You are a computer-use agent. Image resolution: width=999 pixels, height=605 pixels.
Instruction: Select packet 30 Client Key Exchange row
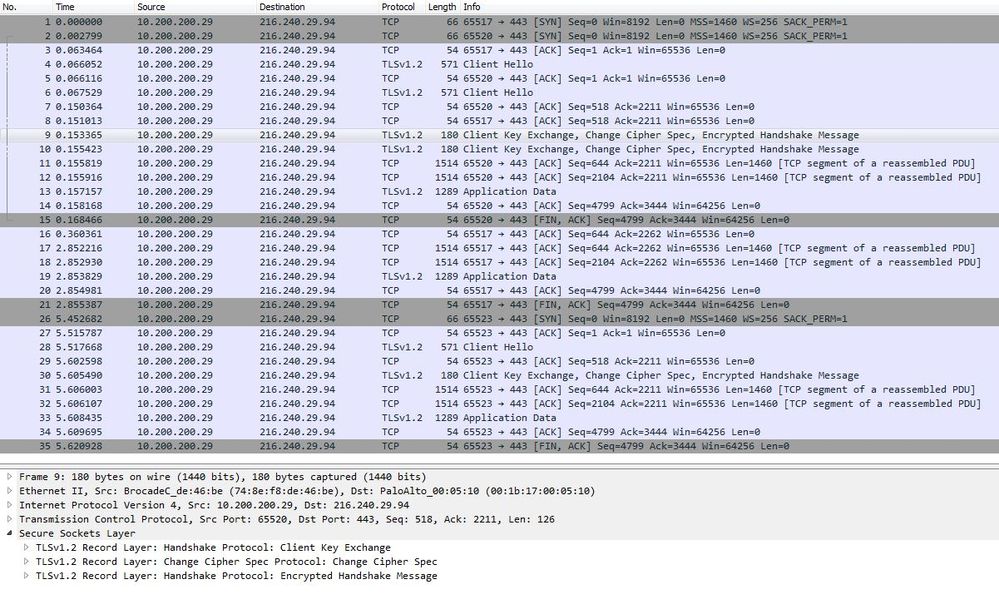(500, 375)
